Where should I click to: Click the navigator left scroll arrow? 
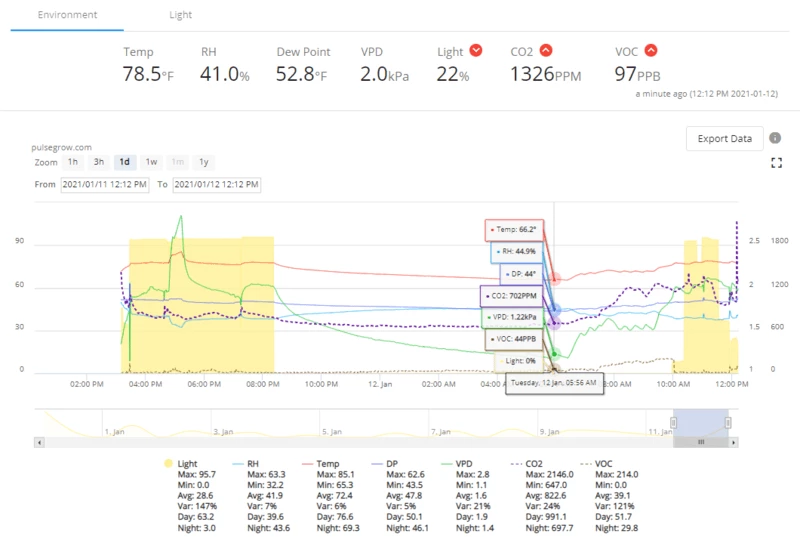click(x=40, y=441)
